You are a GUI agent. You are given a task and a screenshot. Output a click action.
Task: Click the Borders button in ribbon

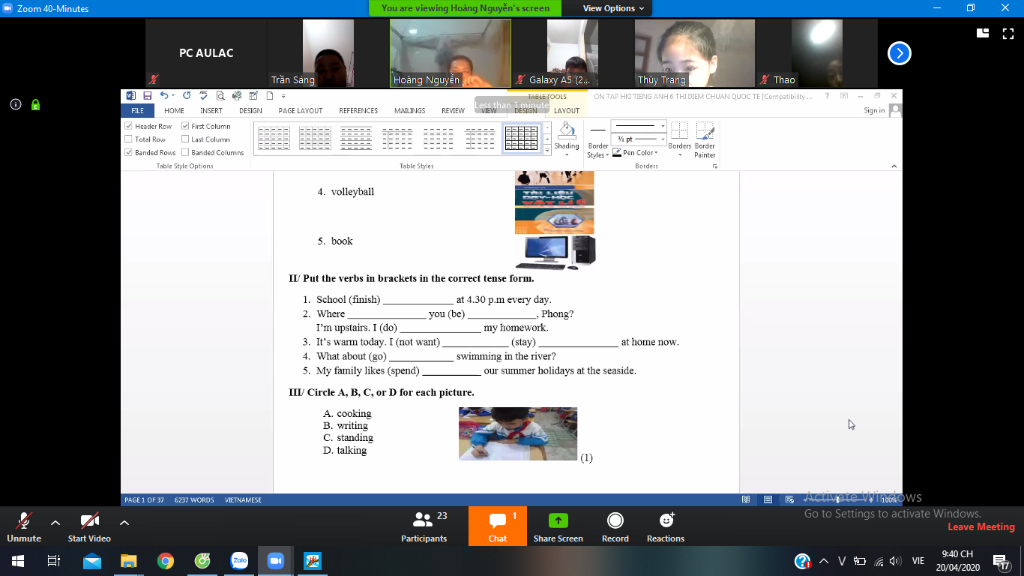tap(679, 139)
